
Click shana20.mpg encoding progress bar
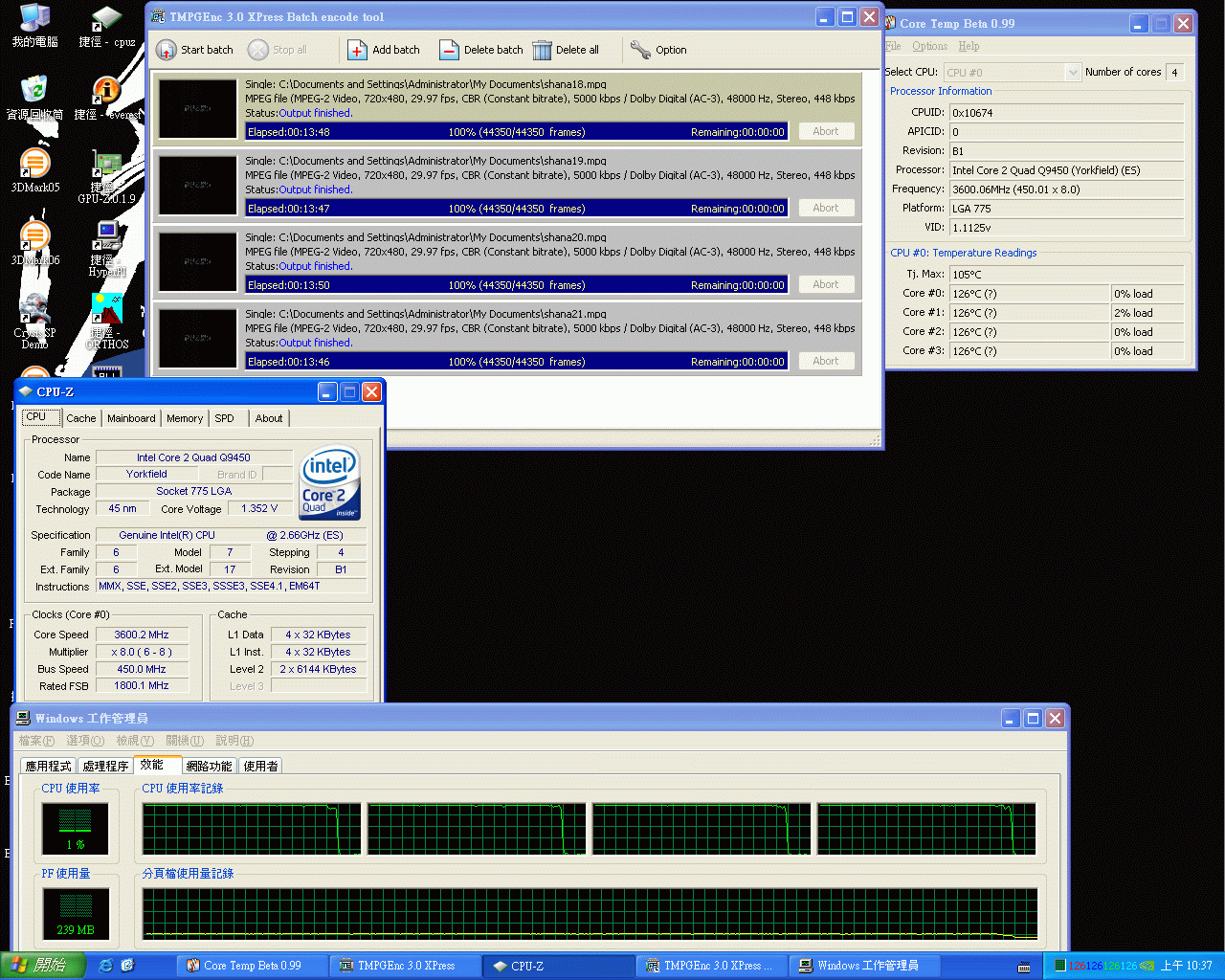pos(517,285)
